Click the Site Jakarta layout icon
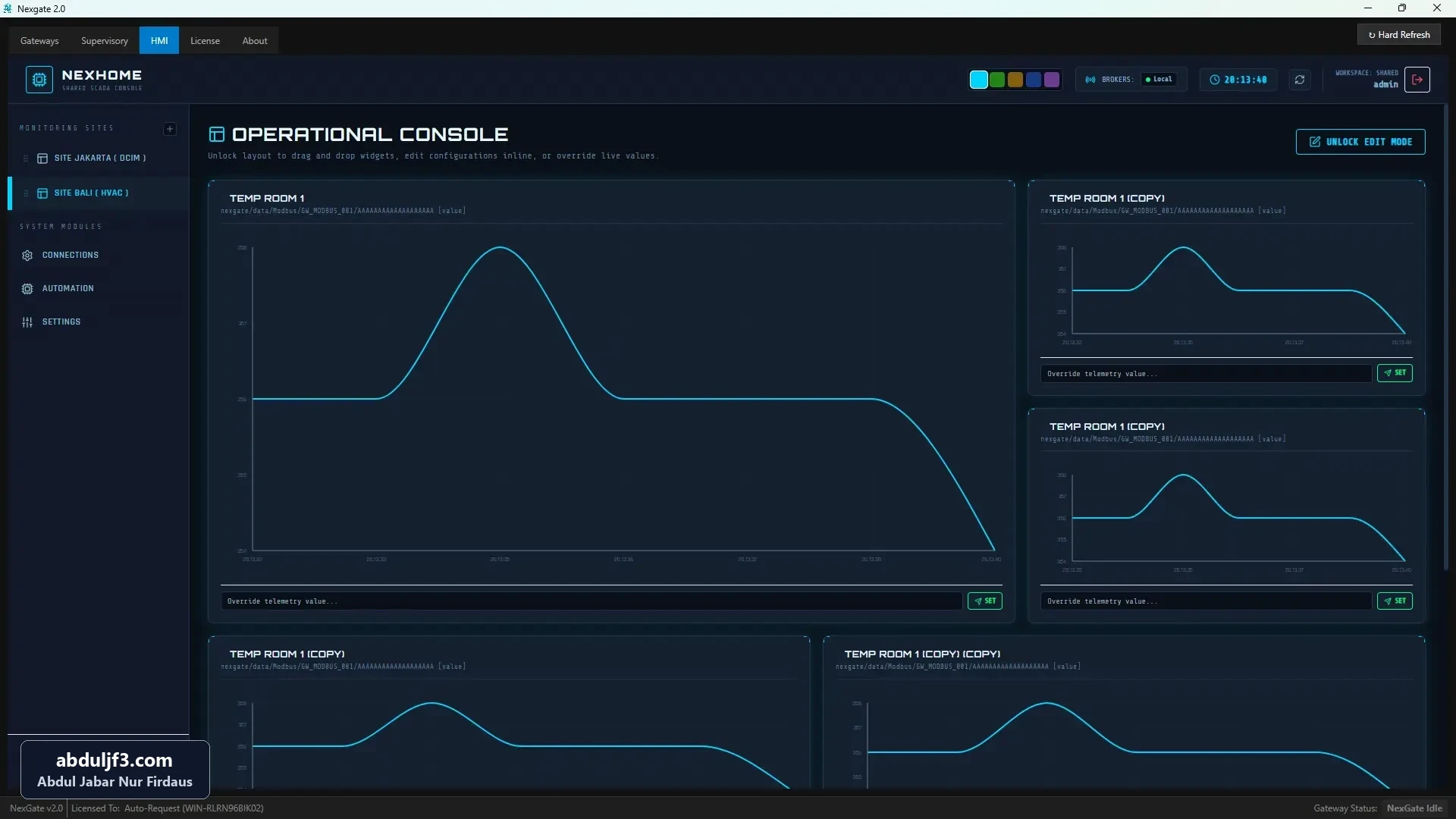This screenshot has height=819, width=1456. (x=42, y=158)
